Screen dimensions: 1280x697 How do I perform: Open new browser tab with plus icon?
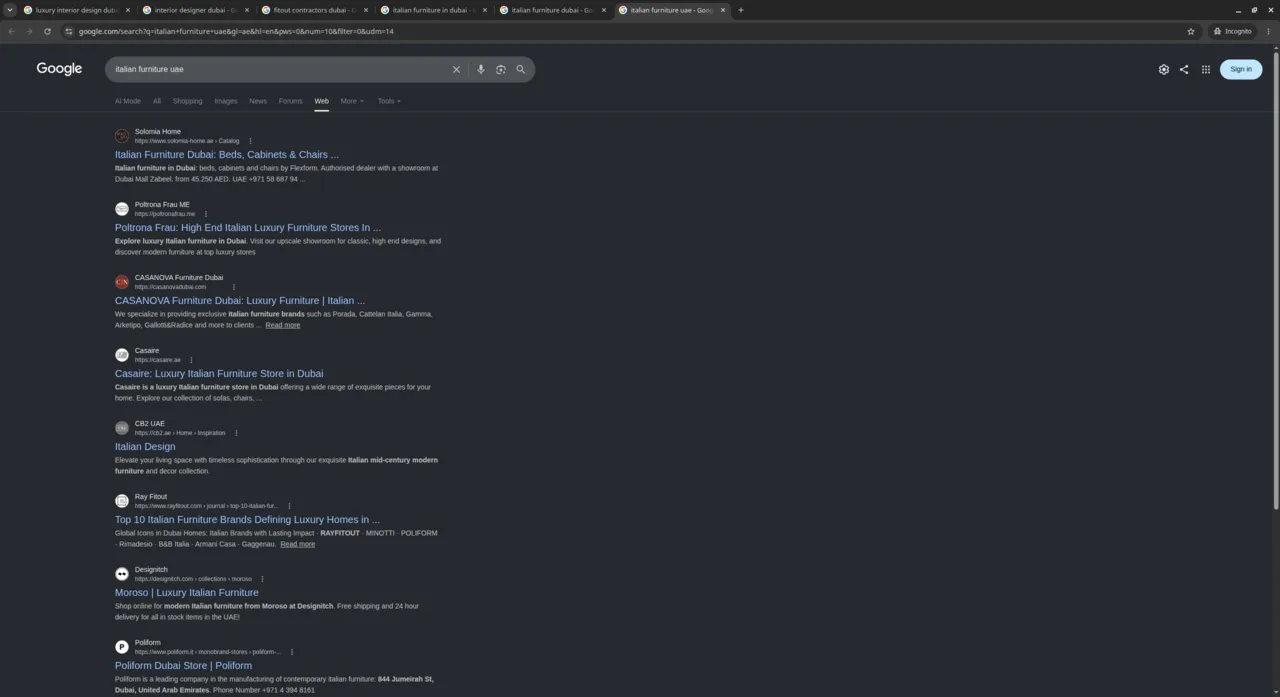(x=741, y=10)
